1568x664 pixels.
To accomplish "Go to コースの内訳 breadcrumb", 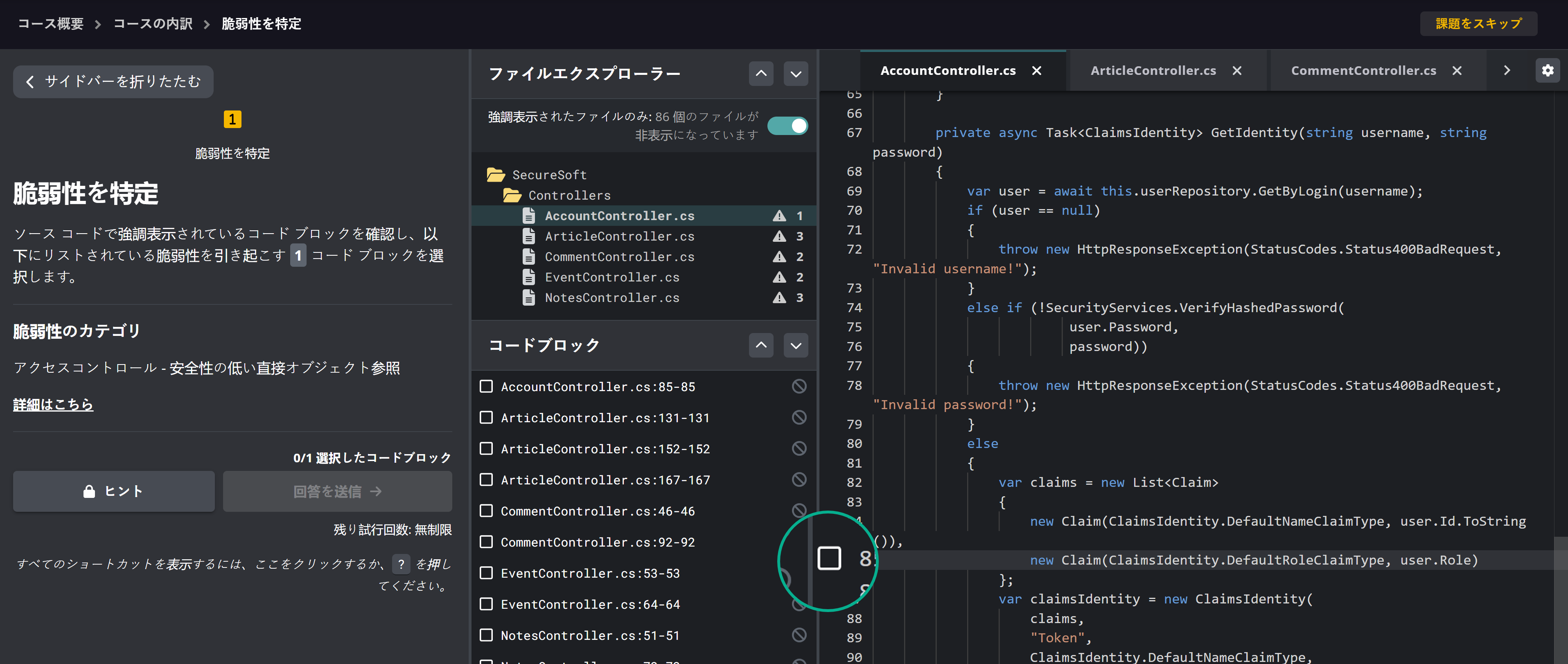I will click(x=153, y=24).
